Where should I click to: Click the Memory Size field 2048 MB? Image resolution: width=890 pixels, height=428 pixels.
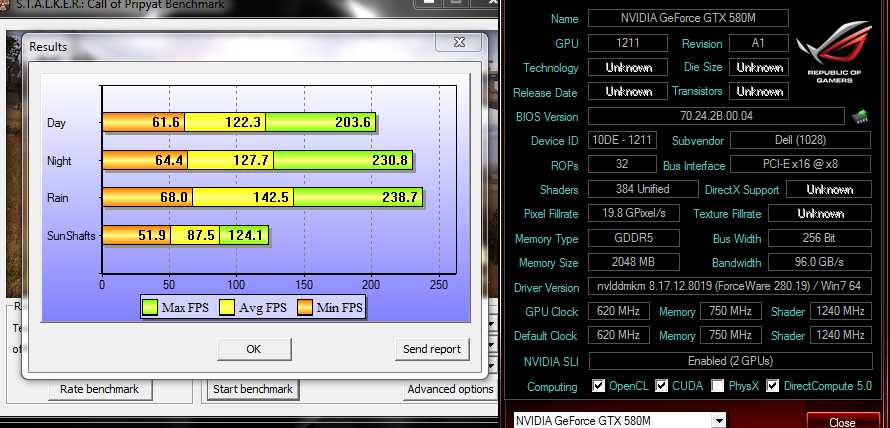pos(634,262)
